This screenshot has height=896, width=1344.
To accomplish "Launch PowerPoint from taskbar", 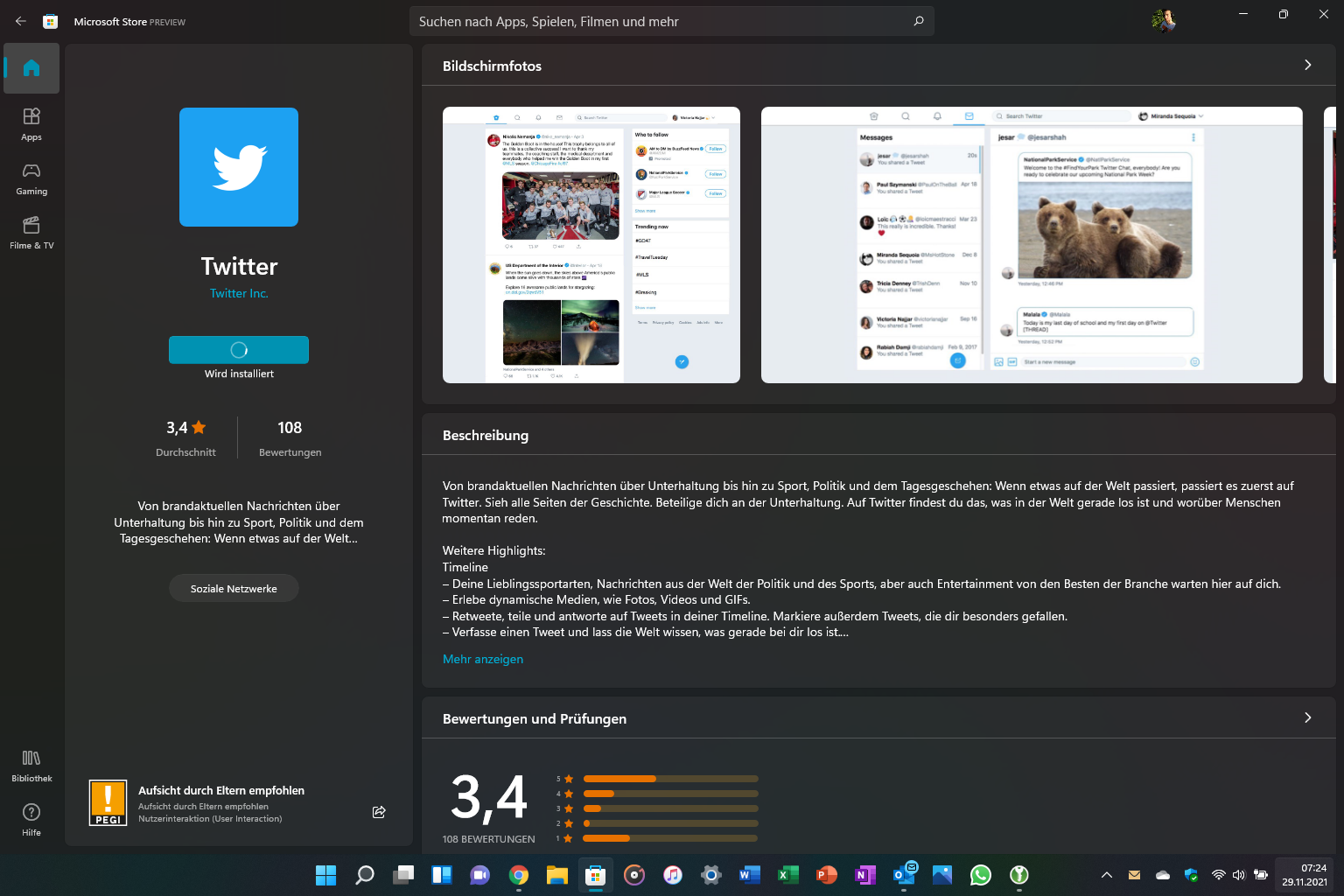I will (827, 875).
